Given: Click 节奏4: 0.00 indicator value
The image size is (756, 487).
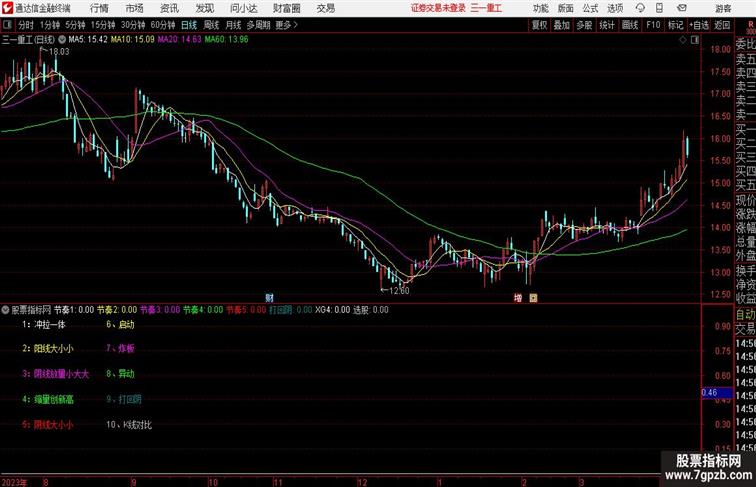Looking at the screenshot, I should click(203, 310).
